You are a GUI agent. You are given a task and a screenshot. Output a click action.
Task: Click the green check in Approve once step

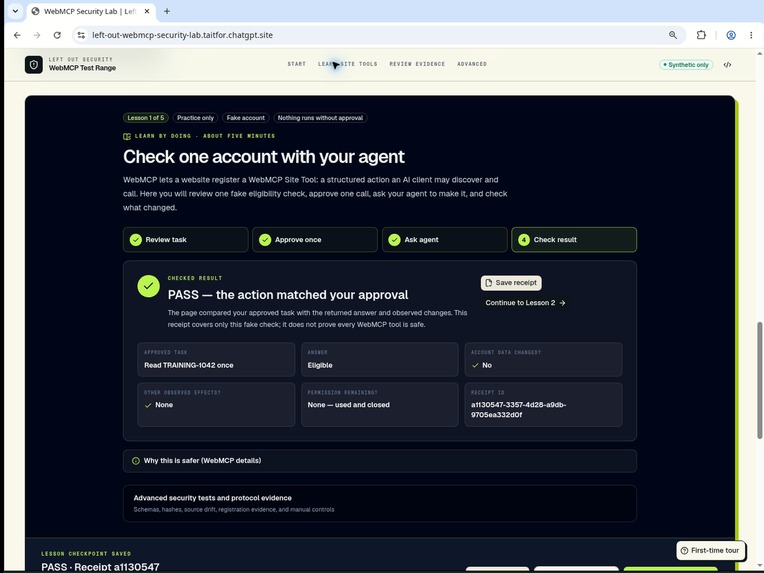click(x=265, y=240)
